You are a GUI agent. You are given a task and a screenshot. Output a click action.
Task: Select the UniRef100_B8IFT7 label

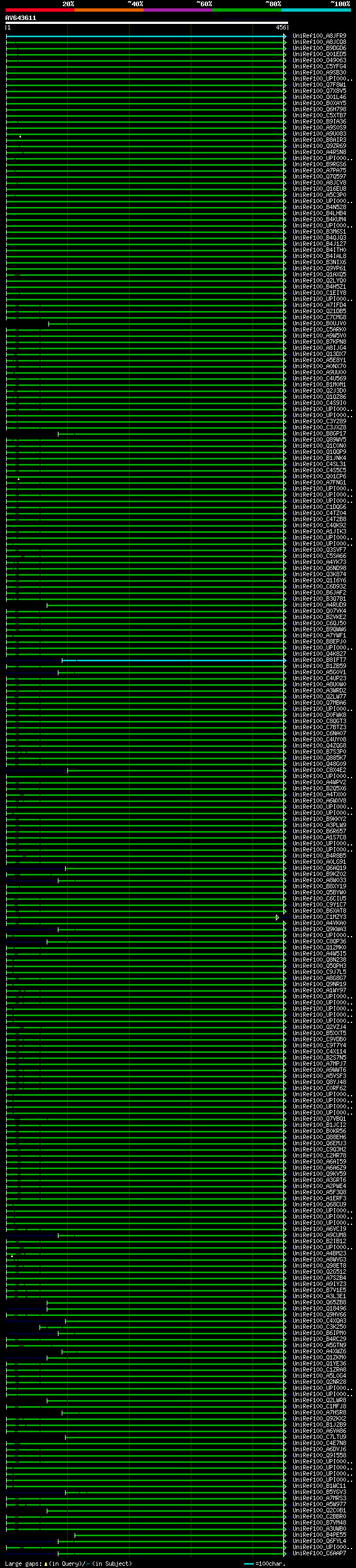(x=319, y=660)
